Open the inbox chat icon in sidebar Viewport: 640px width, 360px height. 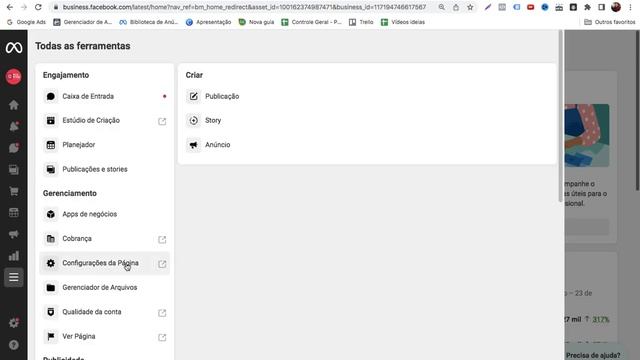click(x=13, y=148)
